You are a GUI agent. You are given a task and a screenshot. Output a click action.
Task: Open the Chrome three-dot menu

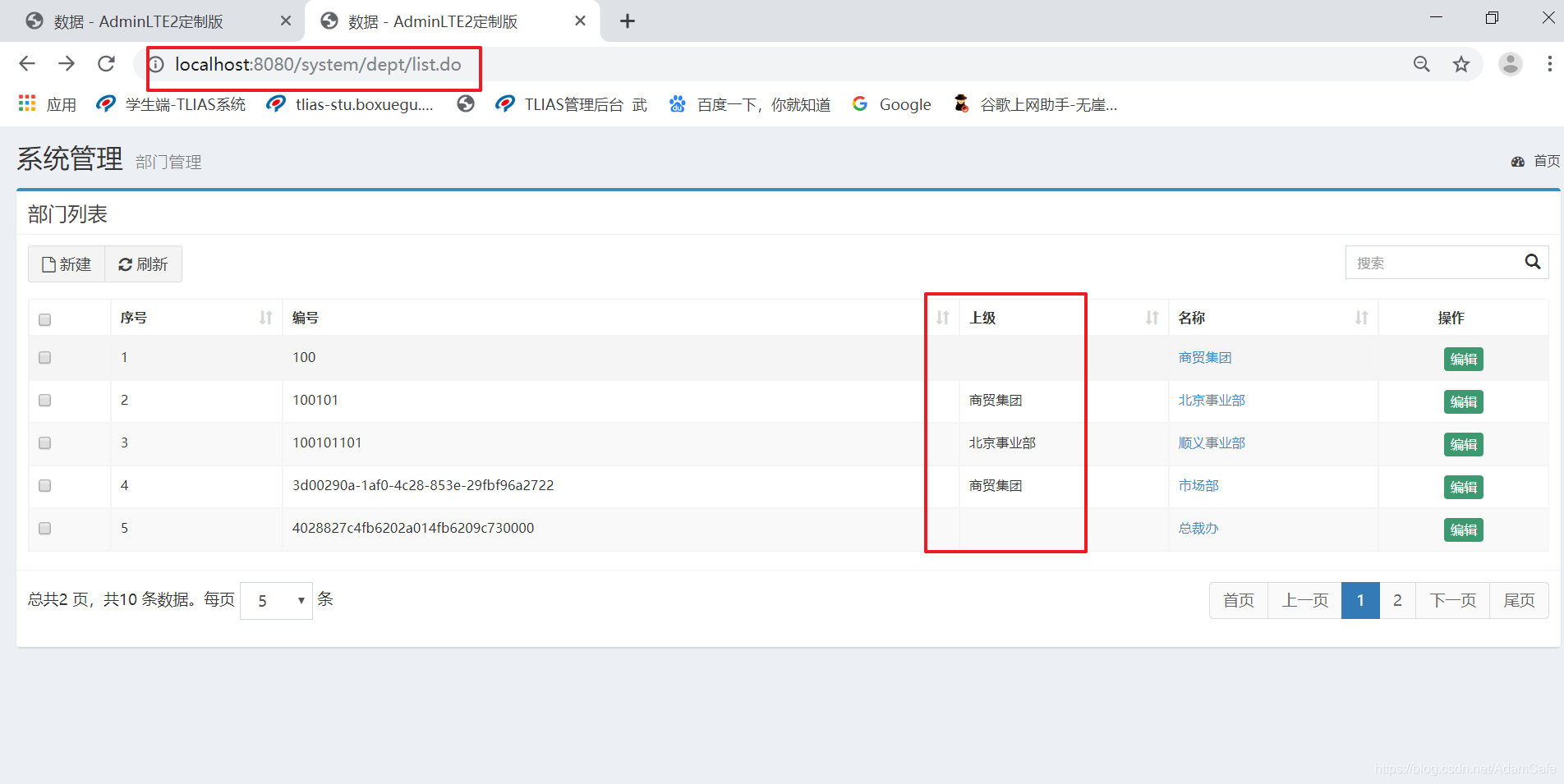[1549, 64]
